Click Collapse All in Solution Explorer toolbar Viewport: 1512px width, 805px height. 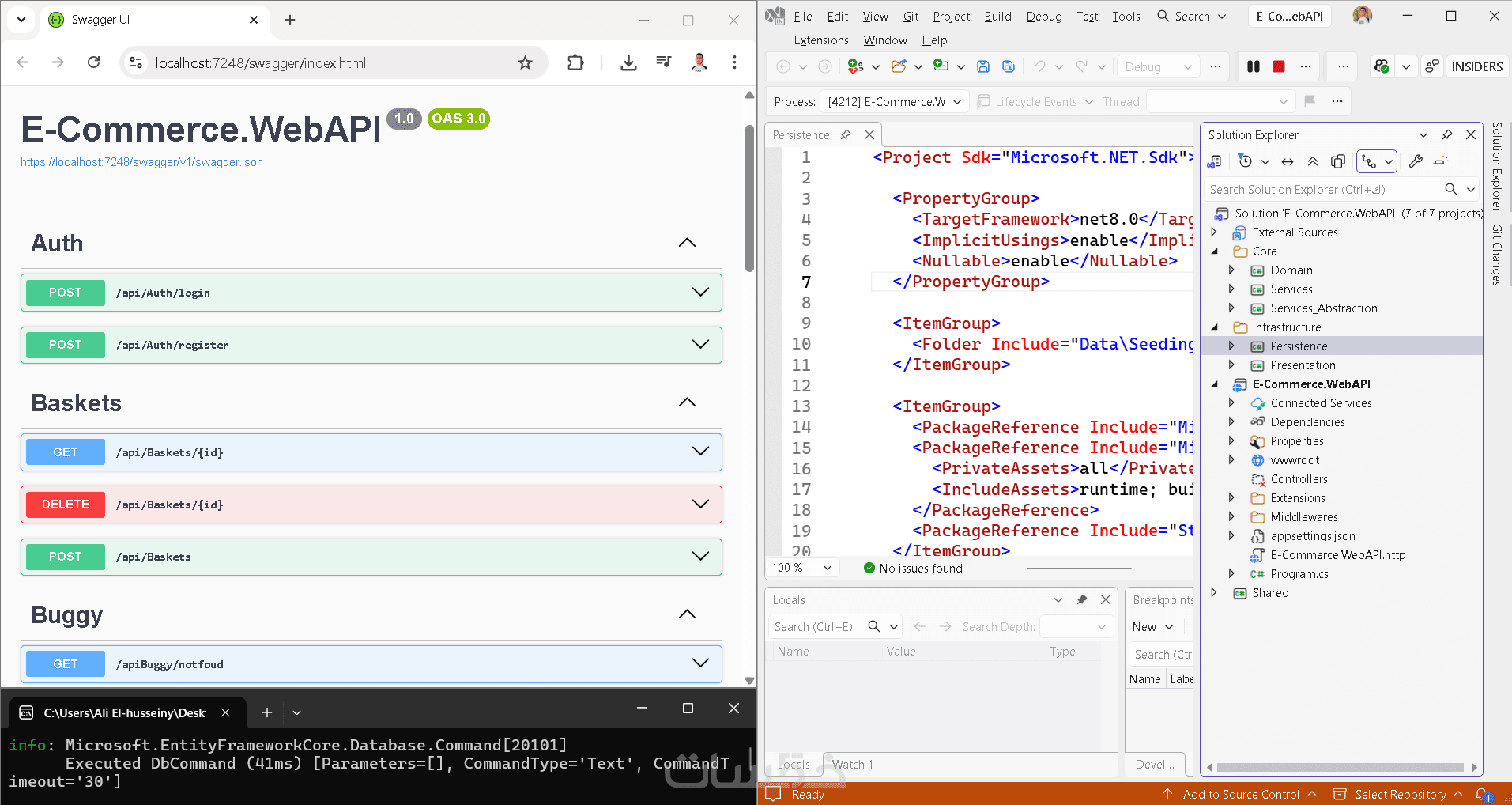[1313, 161]
